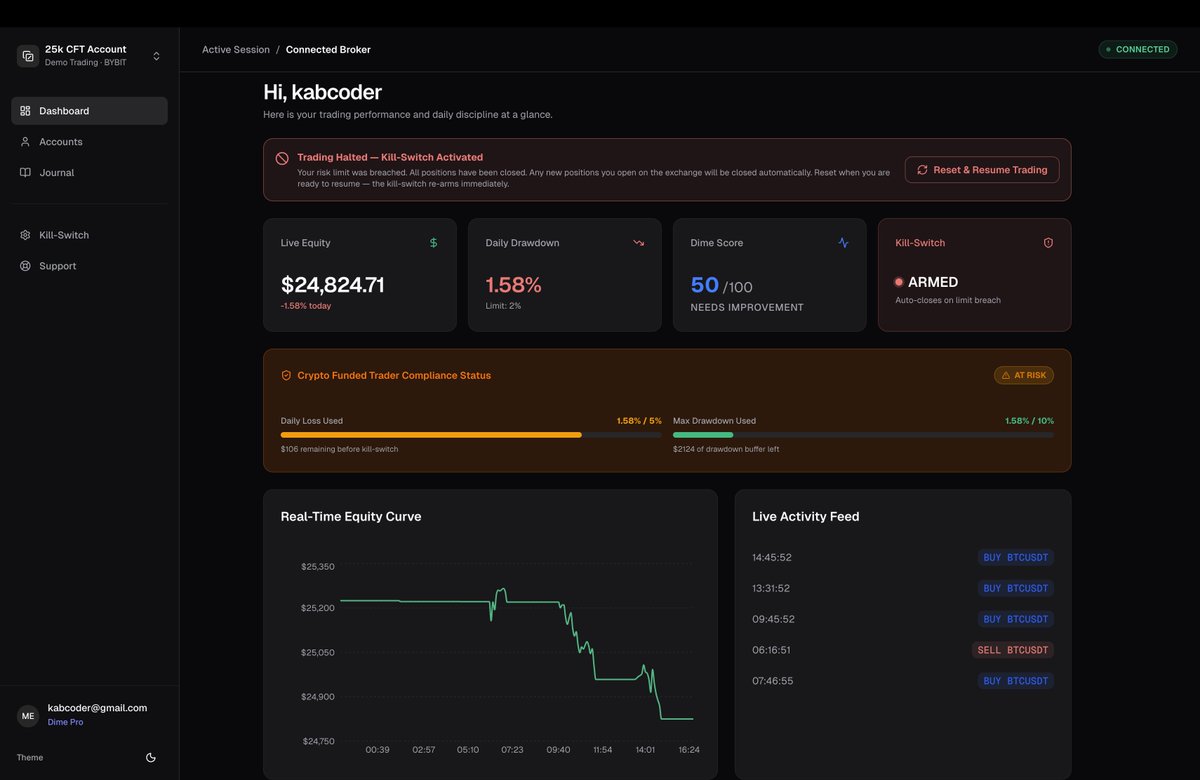Click the Live Equity dollar icon
The height and width of the screenshot is (780, 1200).
pyautogui.click(x=433, y=243)
